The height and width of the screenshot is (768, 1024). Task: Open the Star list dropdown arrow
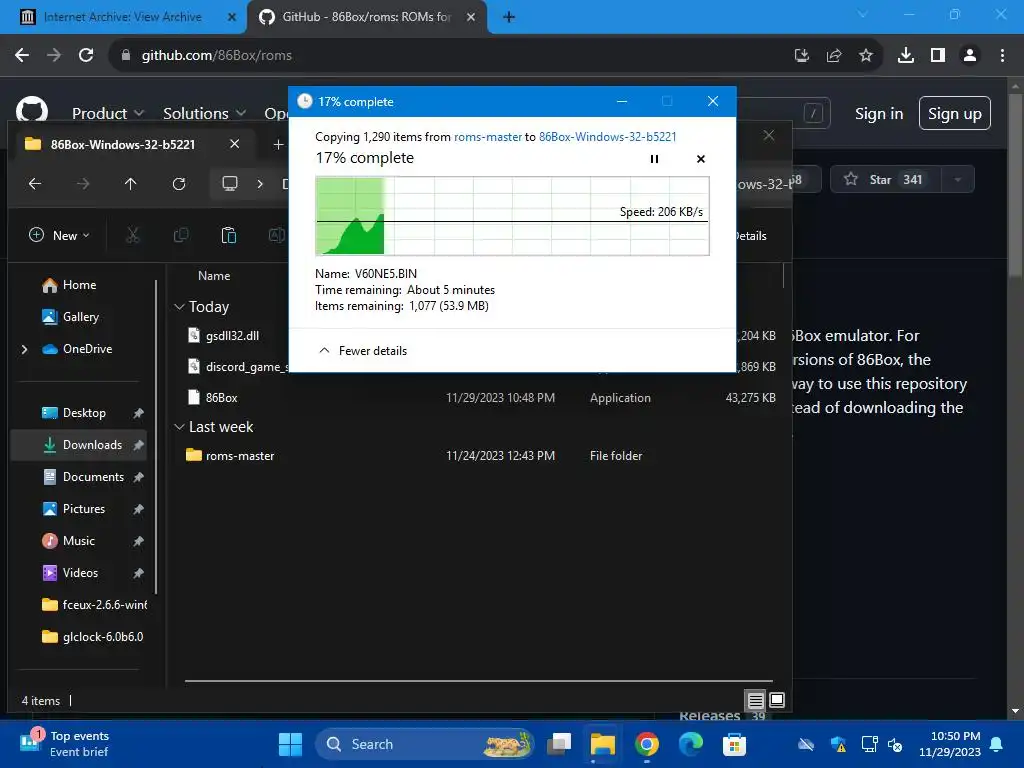958,180
